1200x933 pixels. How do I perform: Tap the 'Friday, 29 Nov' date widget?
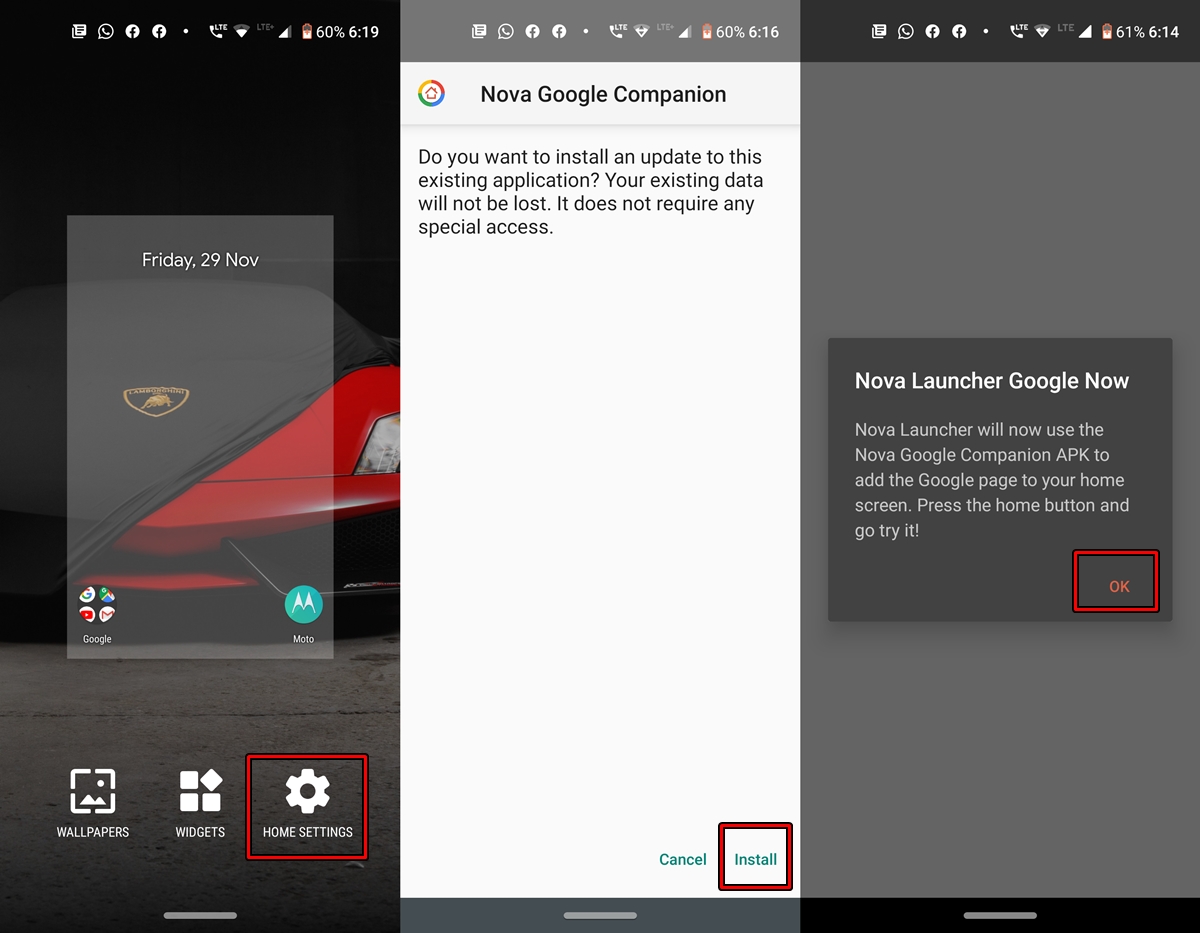point(200,260)
